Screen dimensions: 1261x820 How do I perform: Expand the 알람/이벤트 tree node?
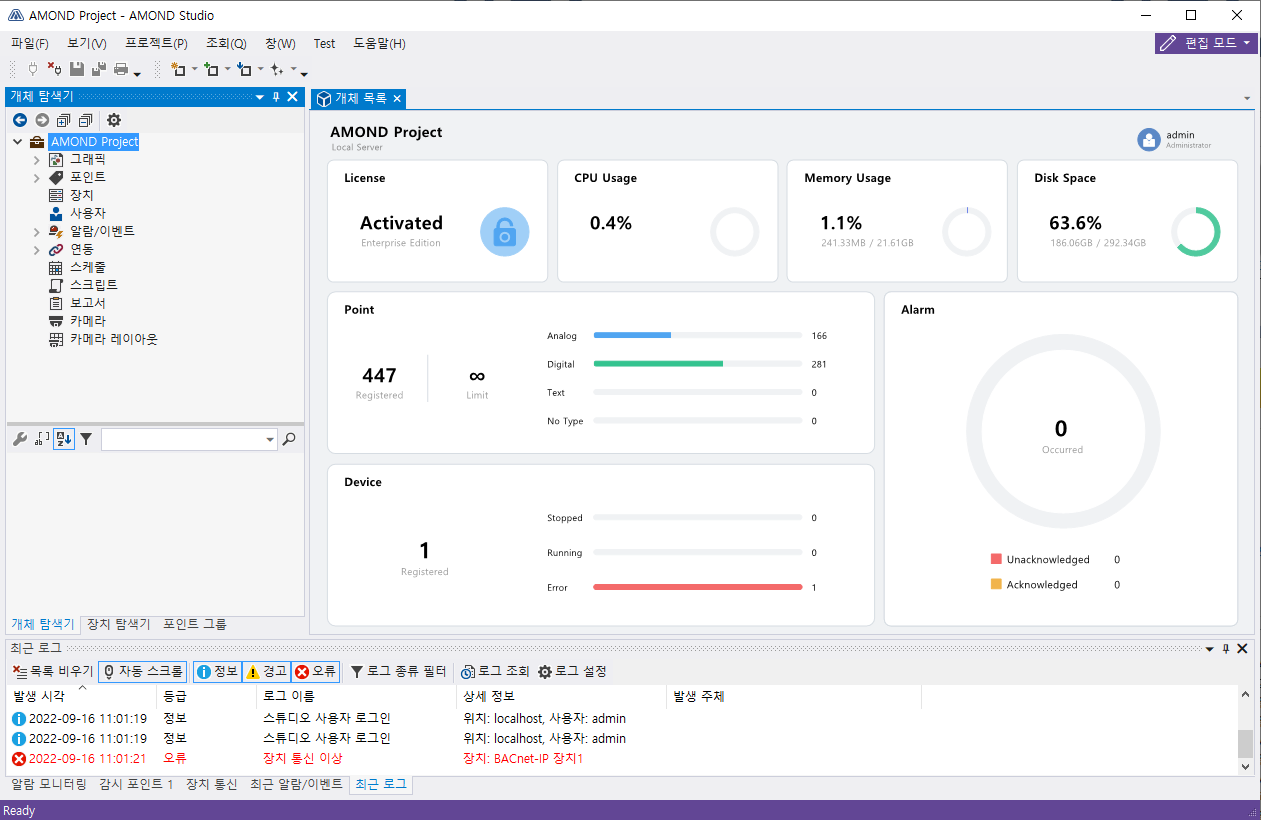pos(37,232)
